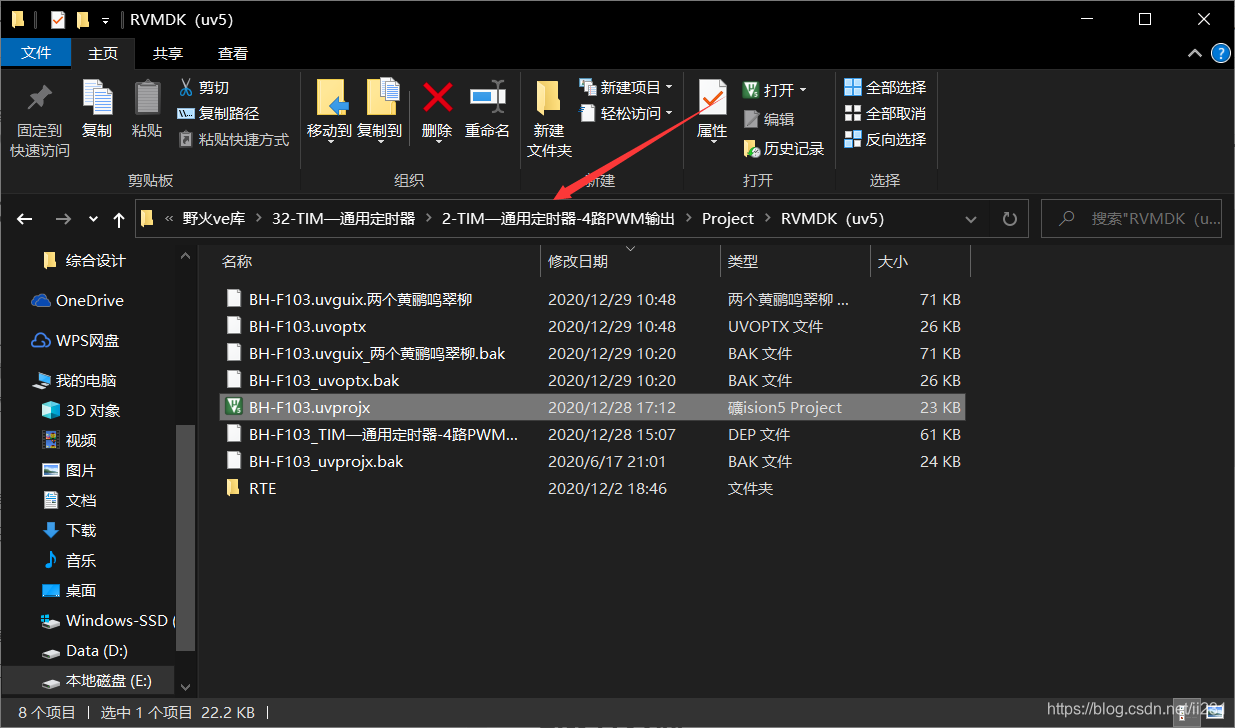This screenshot has height=728, width=1235.
Task: Pin folder to Quick Access
Action: [x=40, y=120]
